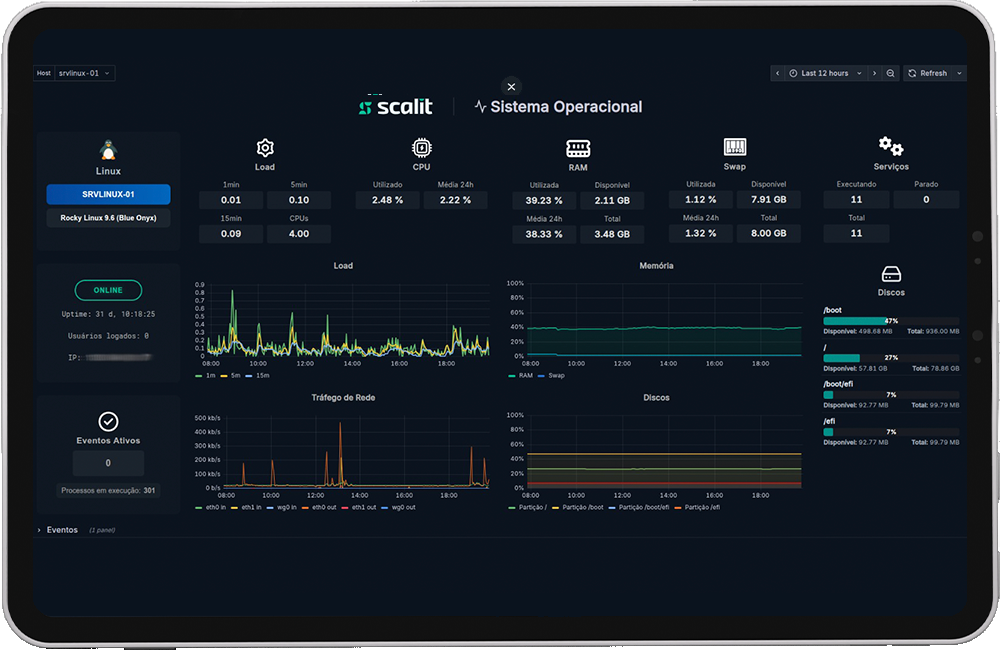This screenshot has width=1000, height=650.
Task: Open the Last 12 hours time range picker
Action: pyautogui.click(x=826, y=73)
